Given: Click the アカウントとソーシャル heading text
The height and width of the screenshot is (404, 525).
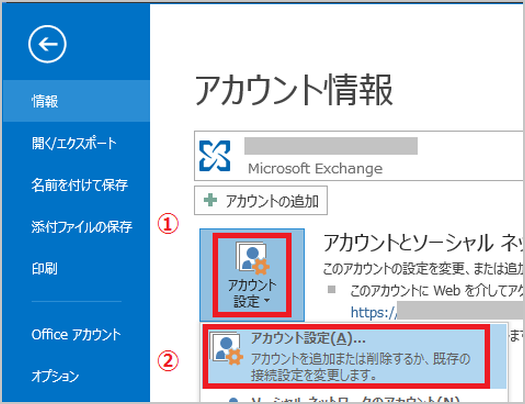Looking at the screenshot, I should (423, 243).
